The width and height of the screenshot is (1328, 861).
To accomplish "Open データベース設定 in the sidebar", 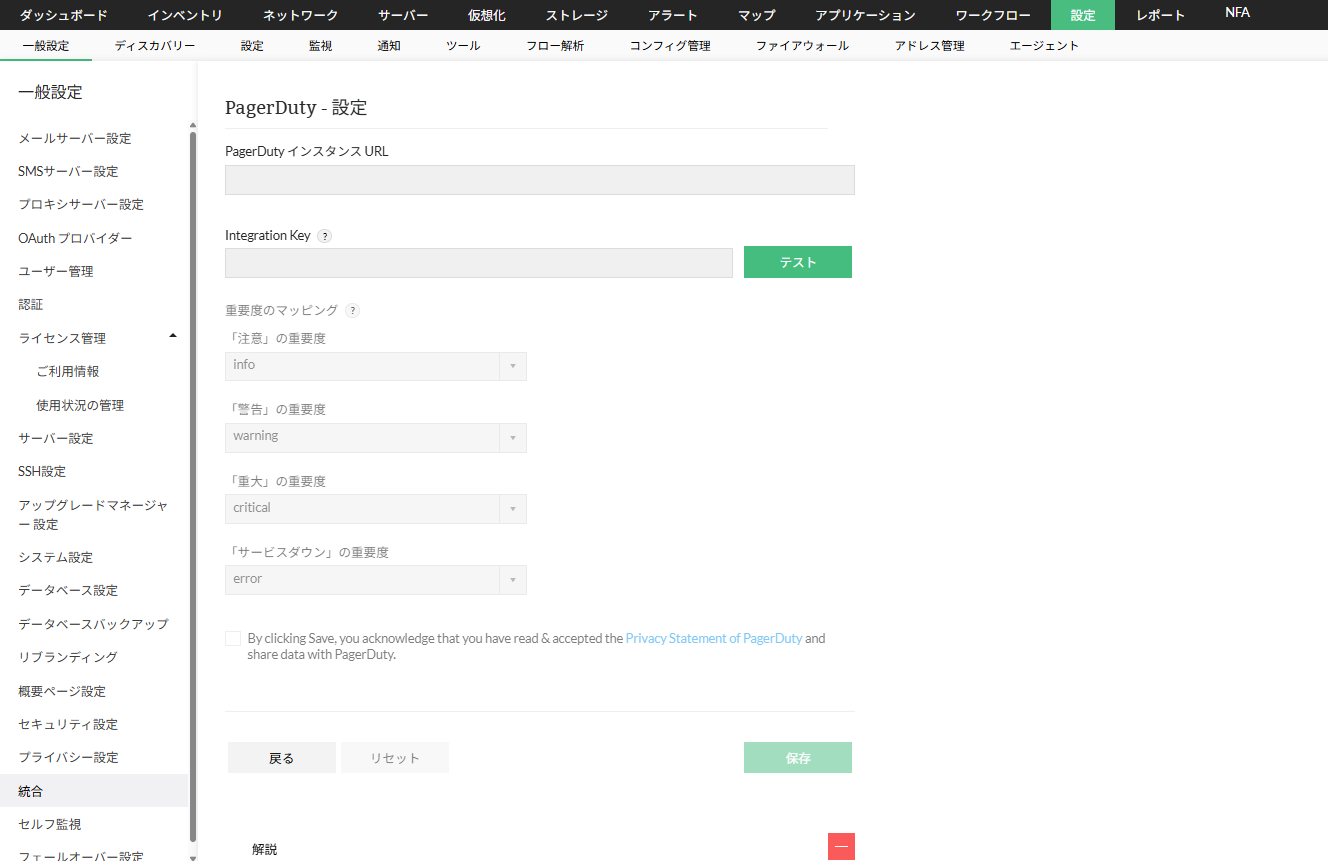I will click(x=68, y=590).
